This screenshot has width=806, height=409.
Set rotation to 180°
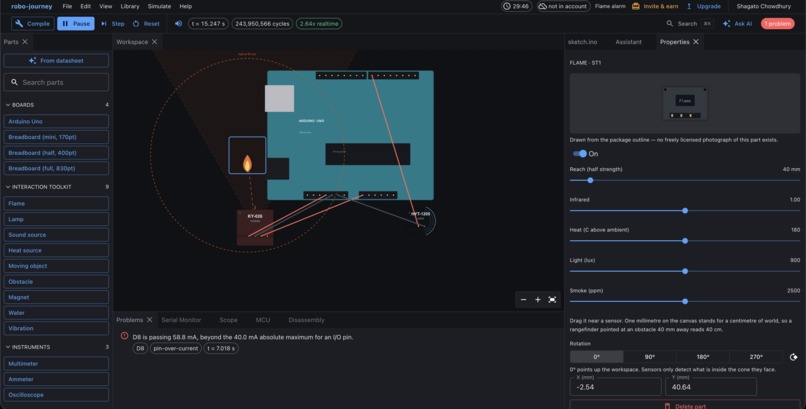(x=703, y=357)
